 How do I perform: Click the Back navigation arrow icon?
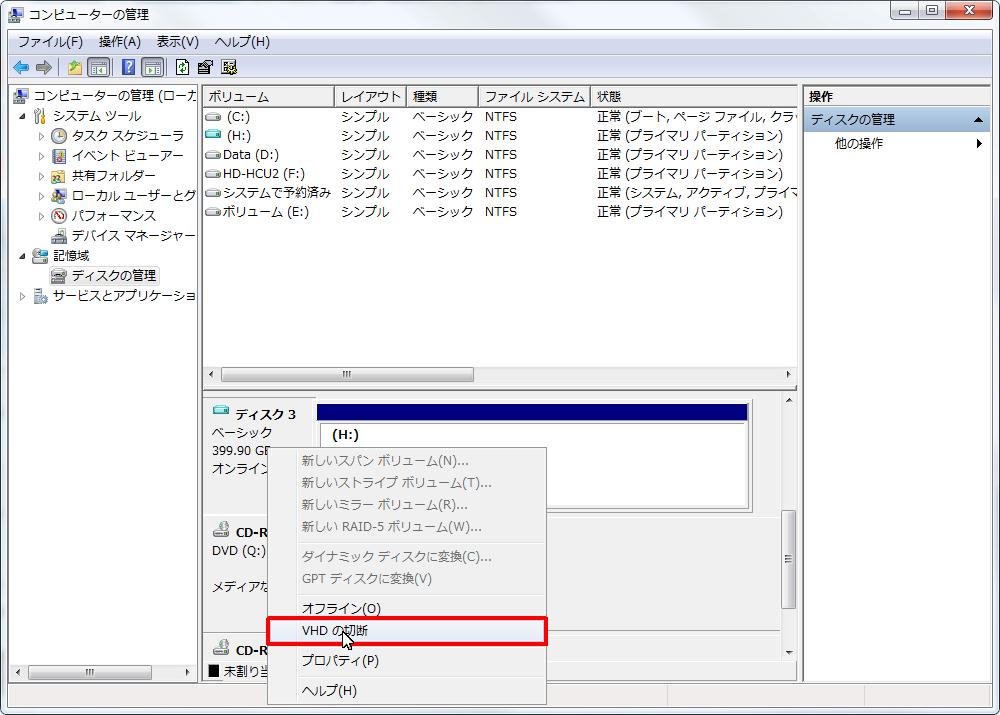click(21, 67)
